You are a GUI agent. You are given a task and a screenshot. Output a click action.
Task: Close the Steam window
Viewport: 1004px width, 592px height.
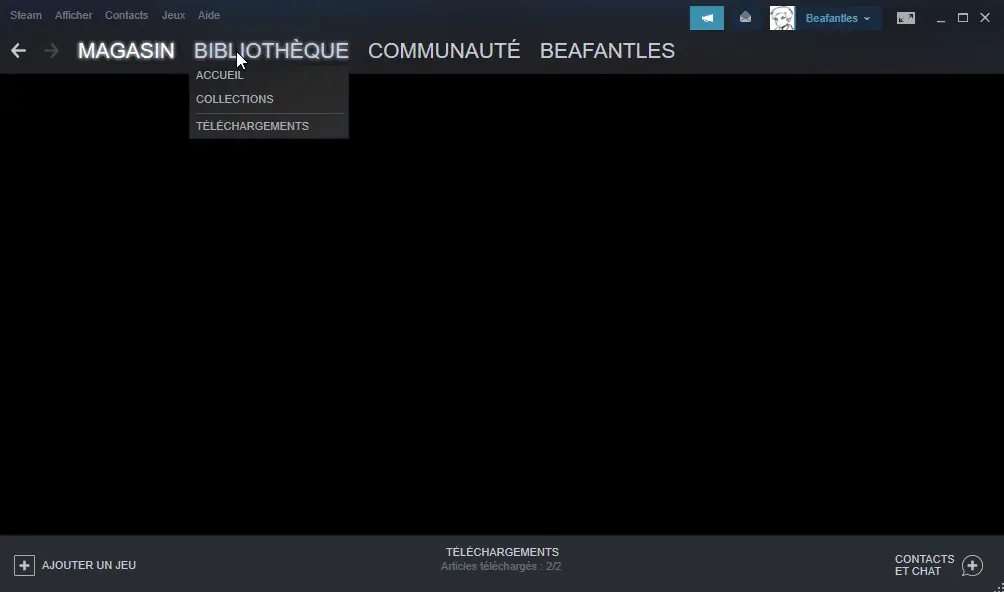point(985,18)
